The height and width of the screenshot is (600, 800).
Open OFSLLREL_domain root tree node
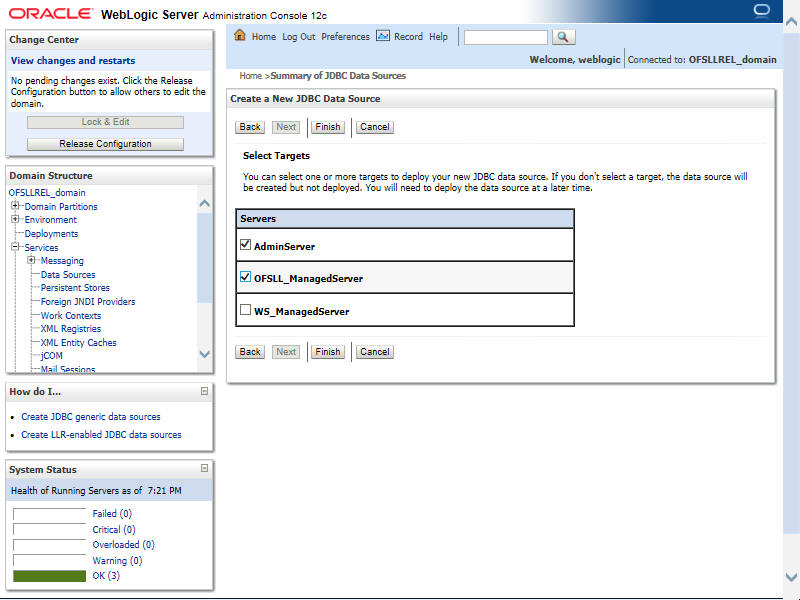tap(47, 193)
